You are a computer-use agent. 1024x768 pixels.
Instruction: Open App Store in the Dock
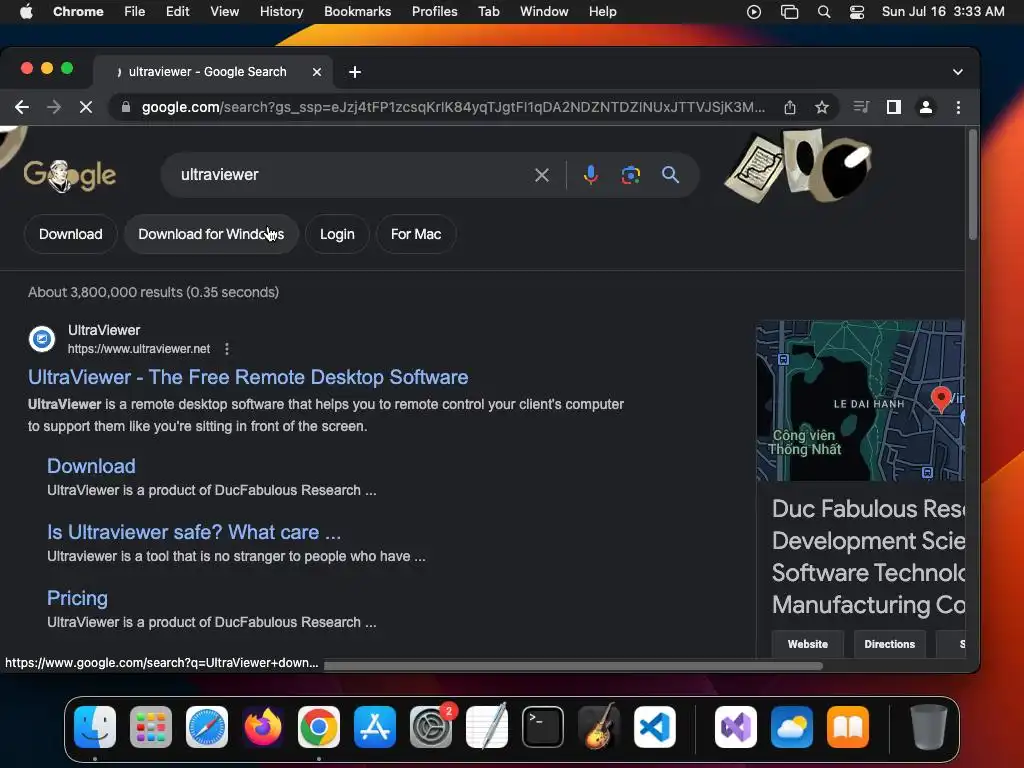coord(375,727)
